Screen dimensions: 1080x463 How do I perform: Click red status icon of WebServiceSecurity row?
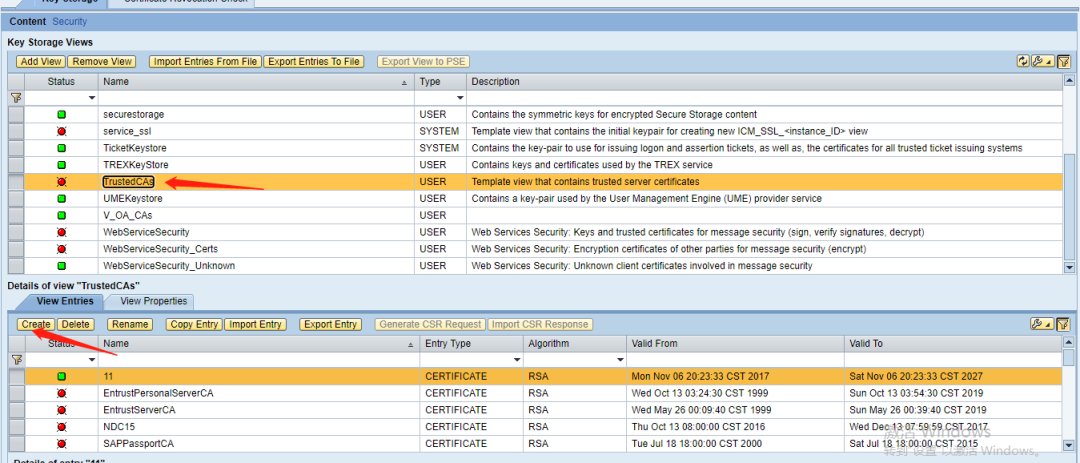[61, 232]
